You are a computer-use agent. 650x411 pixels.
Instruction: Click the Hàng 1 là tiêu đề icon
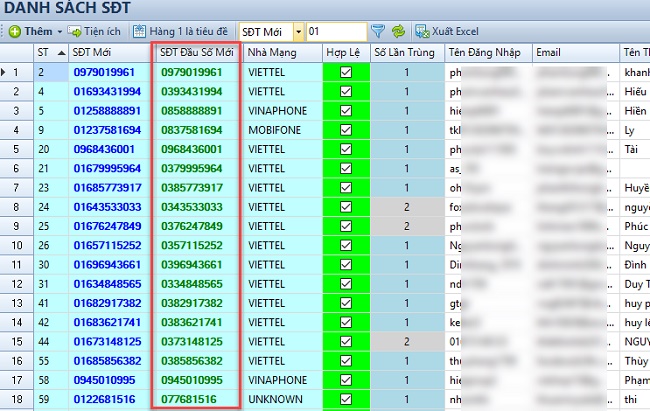click(139, 31)
